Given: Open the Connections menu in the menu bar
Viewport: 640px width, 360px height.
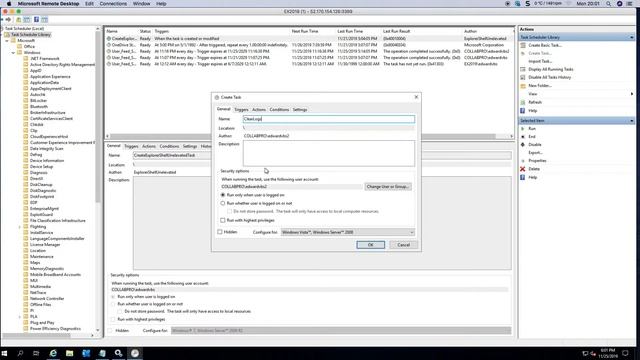Looking at the screenshot, I should click(x=113, y=4).
